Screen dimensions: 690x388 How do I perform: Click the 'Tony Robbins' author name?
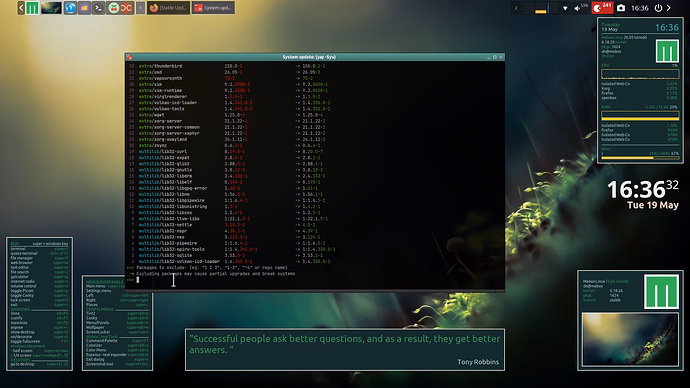point(478,362)
